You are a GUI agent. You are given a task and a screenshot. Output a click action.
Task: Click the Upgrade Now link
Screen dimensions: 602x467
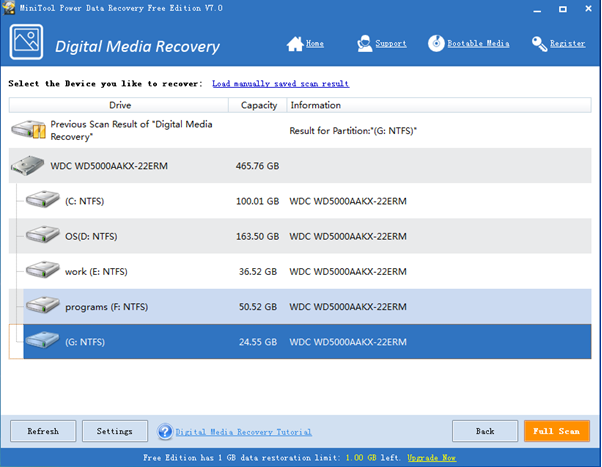pos(432,458)
